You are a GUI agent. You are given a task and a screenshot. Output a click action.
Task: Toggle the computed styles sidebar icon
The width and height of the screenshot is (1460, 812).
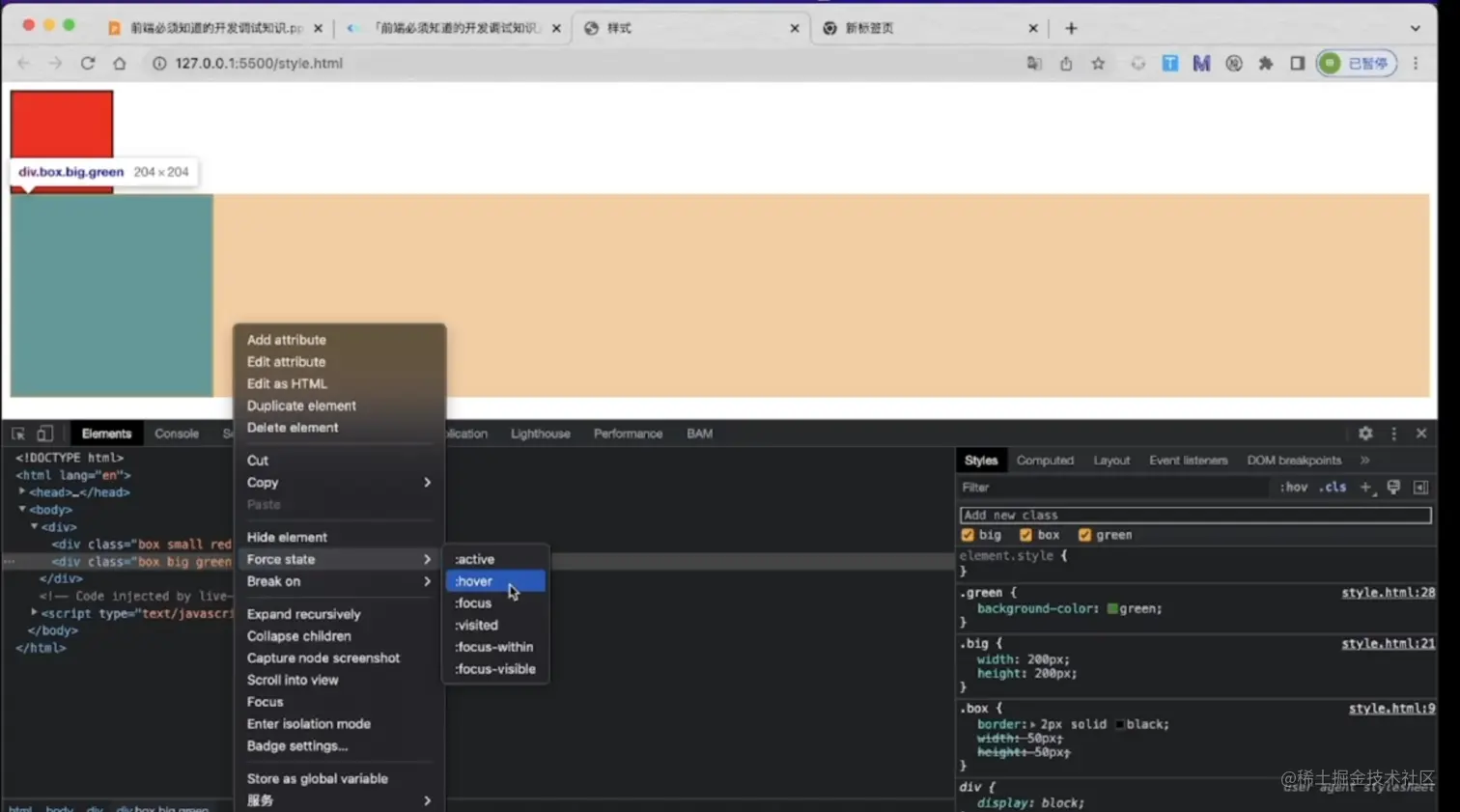point(1420,488)
